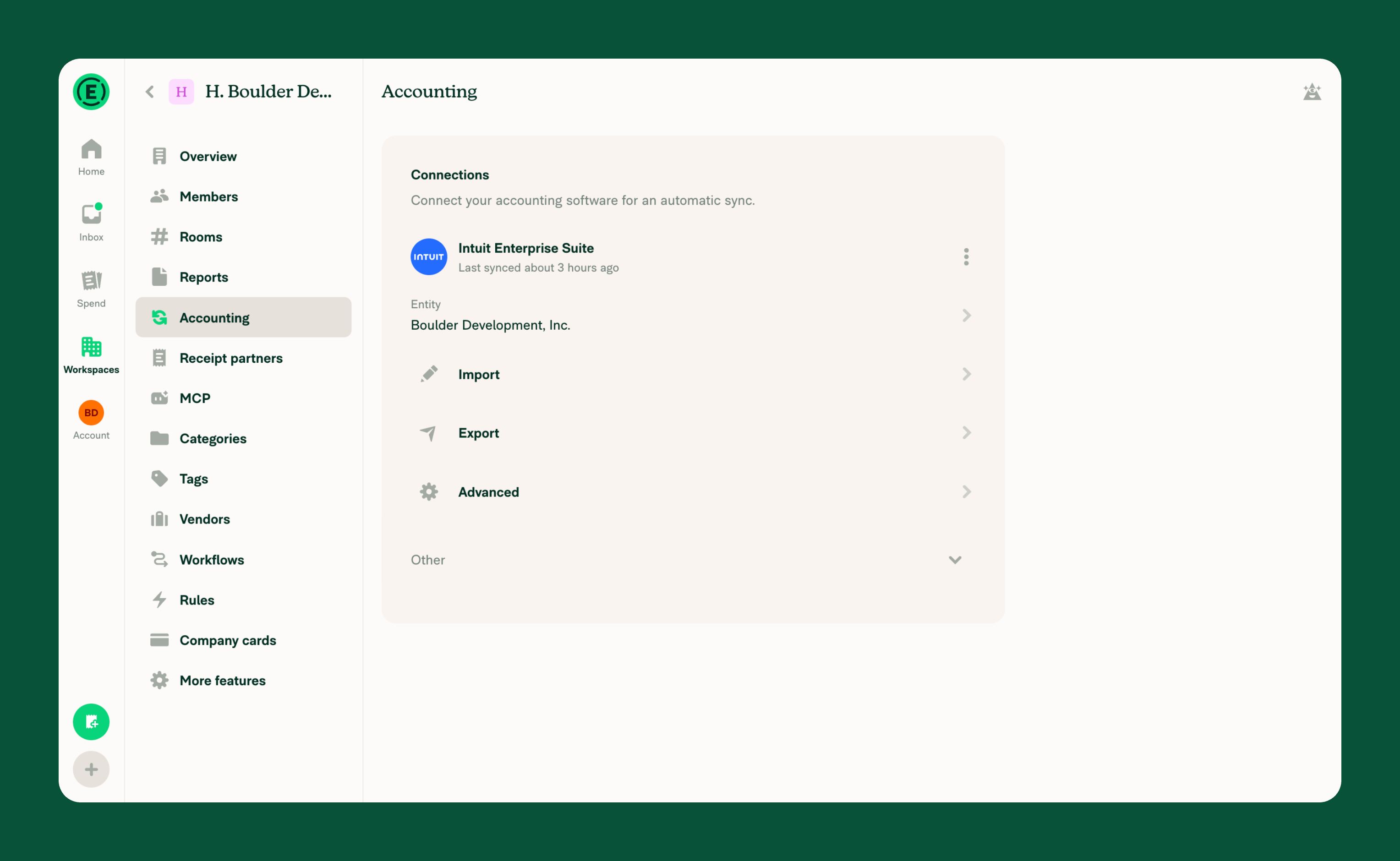Open the Spend section
The height and width of the screenshot is (861, 1400).
tap(91, 289)
